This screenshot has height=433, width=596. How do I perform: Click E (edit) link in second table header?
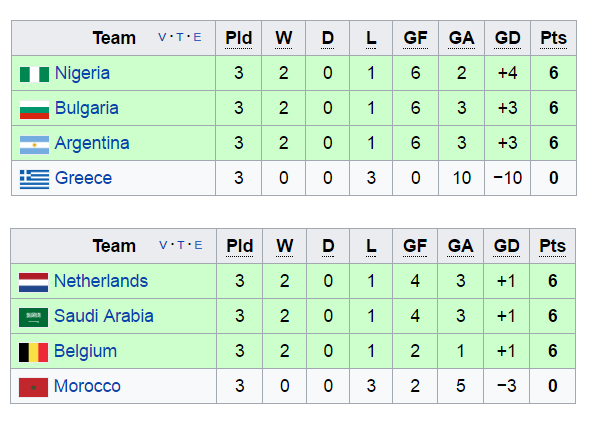point(198,245)
